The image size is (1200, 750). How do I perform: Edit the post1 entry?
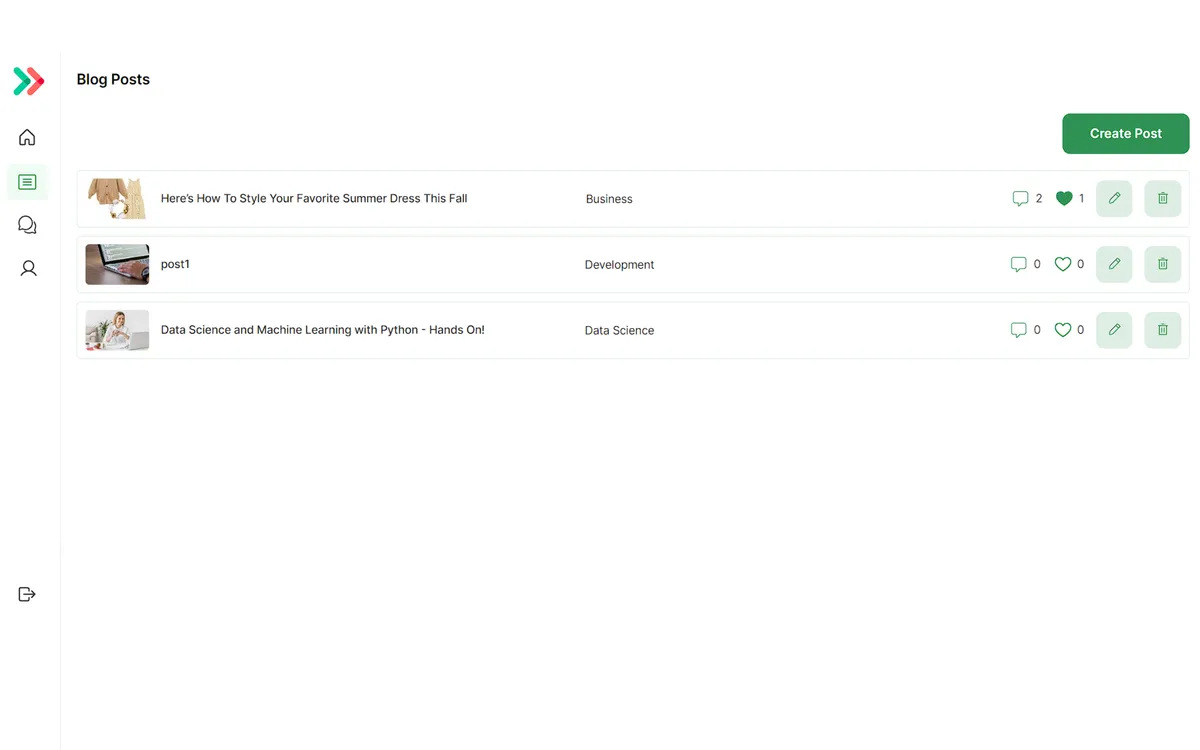(1114, 264)
